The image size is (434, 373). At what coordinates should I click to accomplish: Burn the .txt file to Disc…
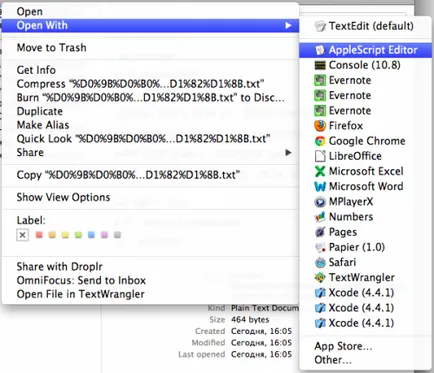coord(150,98)
